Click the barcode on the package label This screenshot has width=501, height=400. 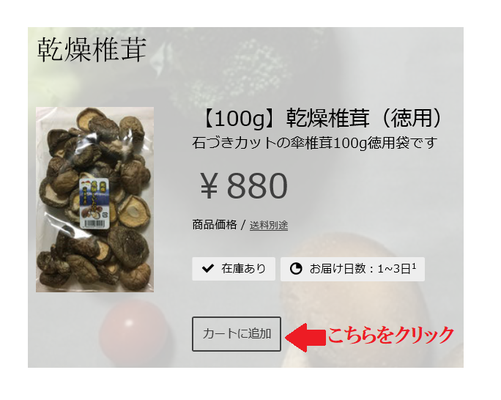click(96, 224)
